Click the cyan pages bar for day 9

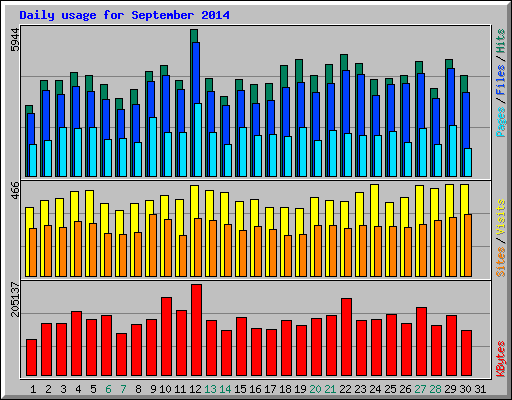[x=153, y=147]
